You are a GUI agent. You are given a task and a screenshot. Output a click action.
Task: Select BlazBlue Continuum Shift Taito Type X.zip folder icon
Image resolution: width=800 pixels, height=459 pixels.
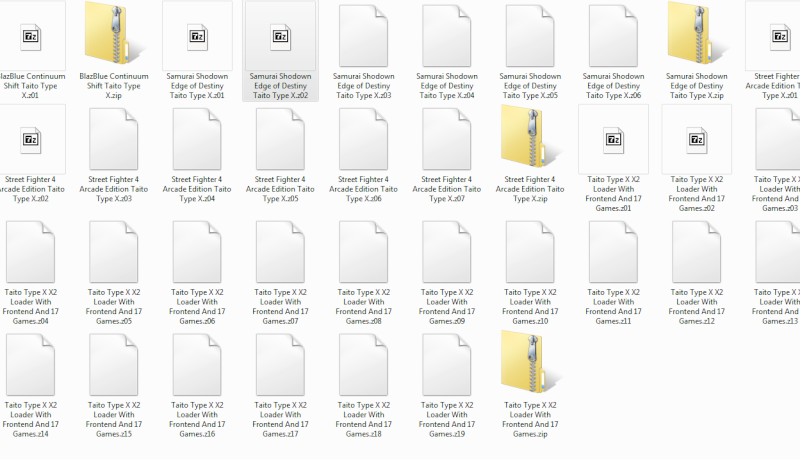click(113, 35)
